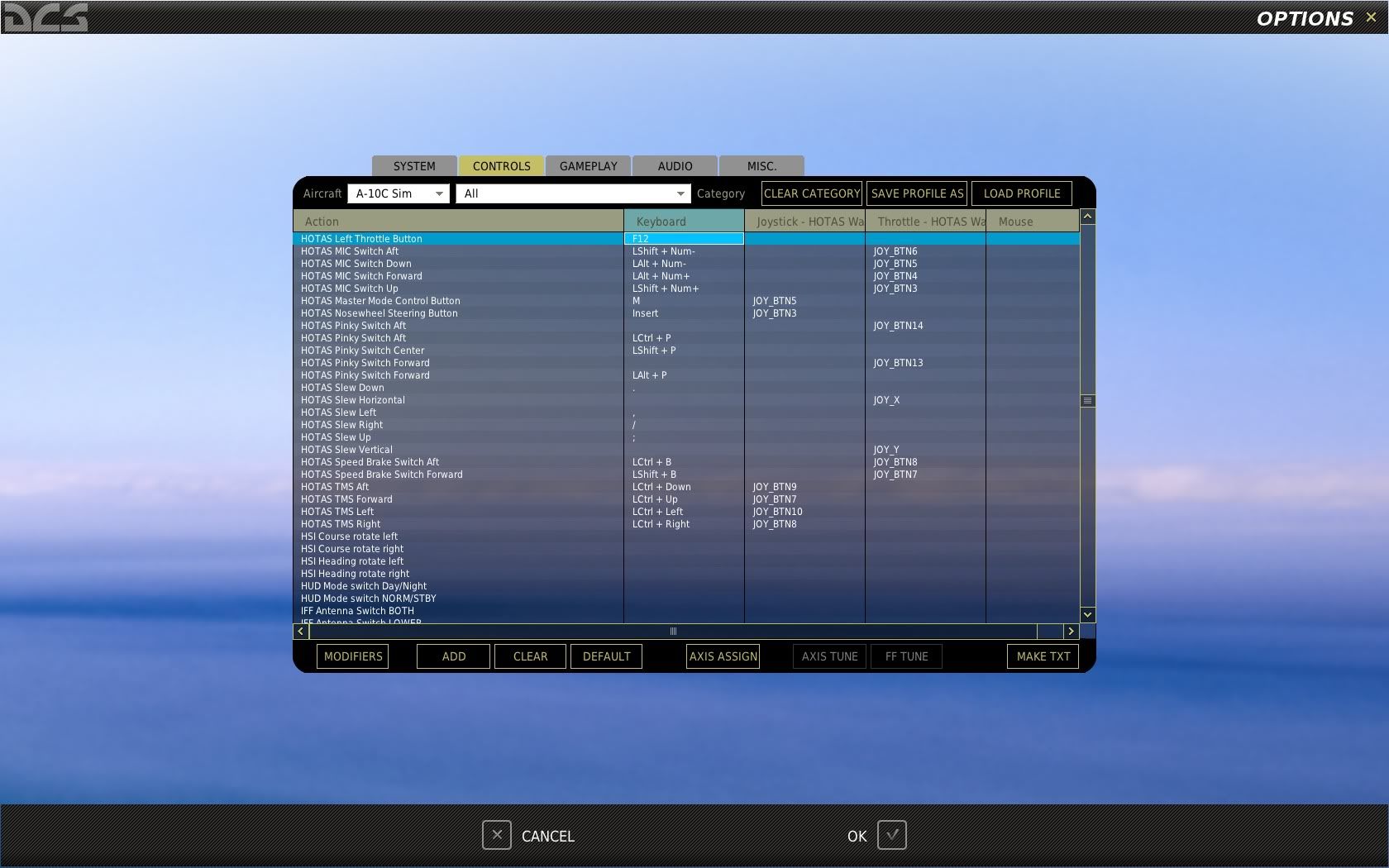Image resolution: width=1389 pixels, height=868 pixels.
Task: Open the AUDIO settings tab
Action: point(674,165)
